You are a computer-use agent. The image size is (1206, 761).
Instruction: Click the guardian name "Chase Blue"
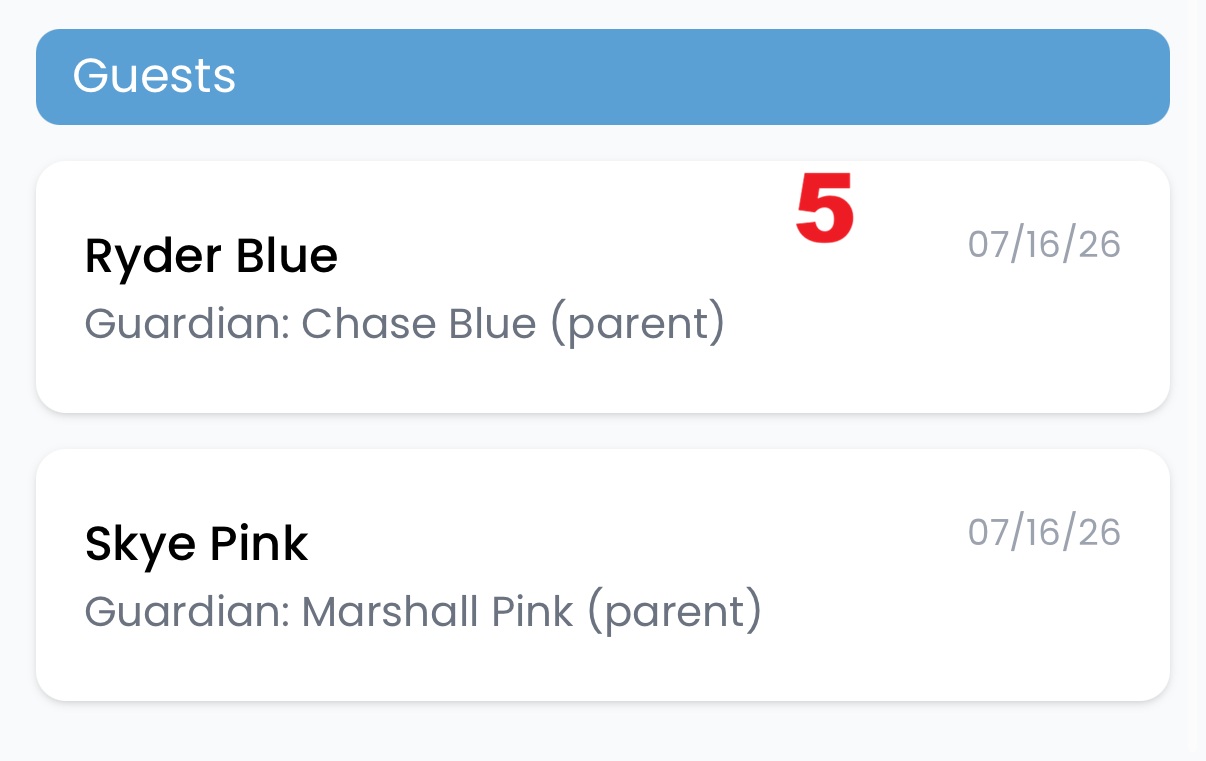pos(419,324)
